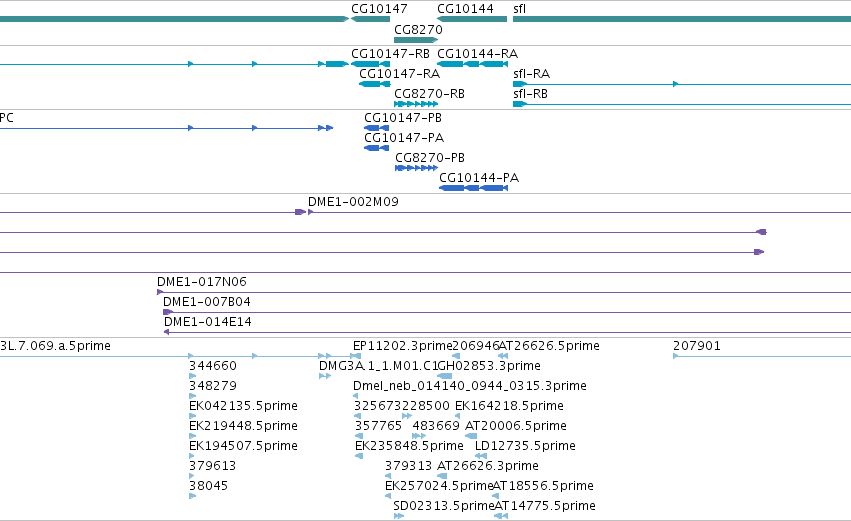This screenshot has width=851, height=521.
Task: Select the sfl-RA transcript label
Action: pos(531,74)
